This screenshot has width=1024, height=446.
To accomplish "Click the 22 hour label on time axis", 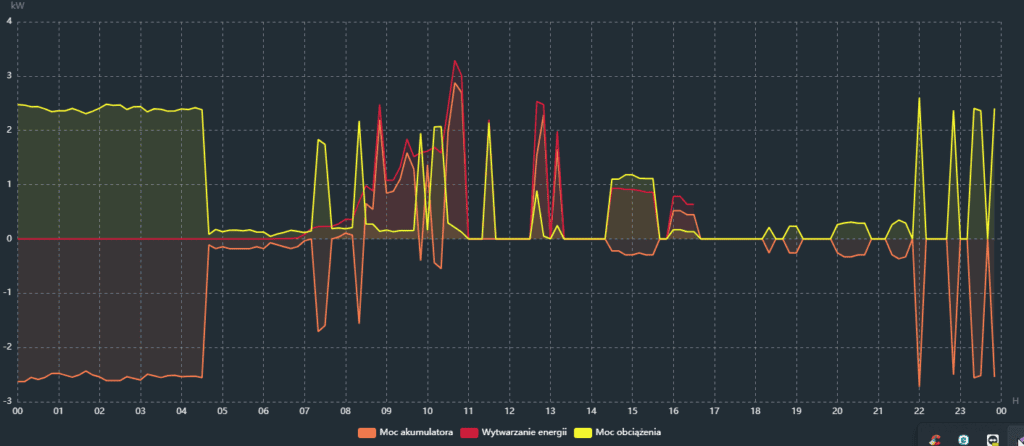I will point(919,411).
